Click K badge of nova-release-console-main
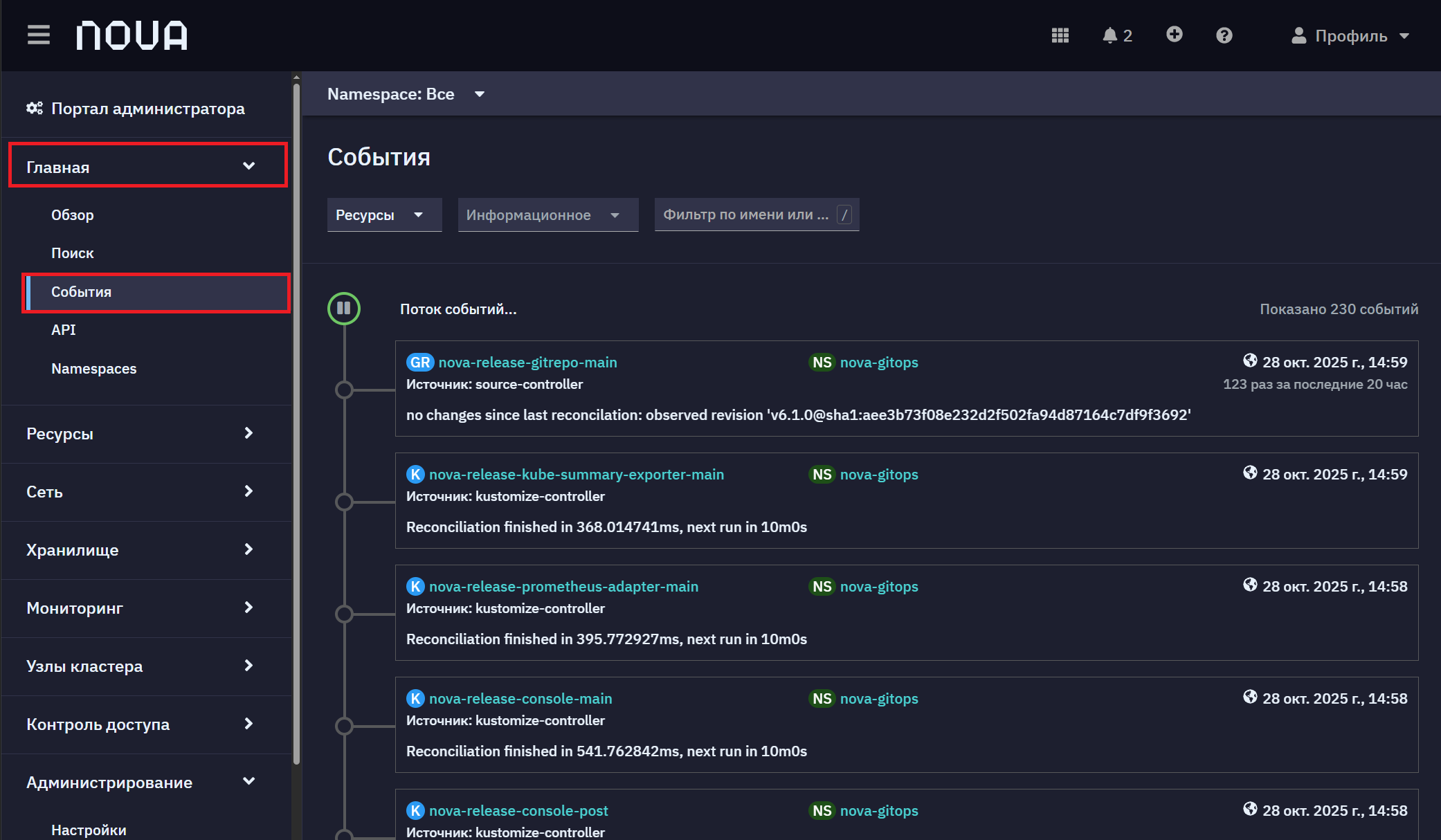The width and height of the screenshot is (1441, 840). [x=415, y=699]
